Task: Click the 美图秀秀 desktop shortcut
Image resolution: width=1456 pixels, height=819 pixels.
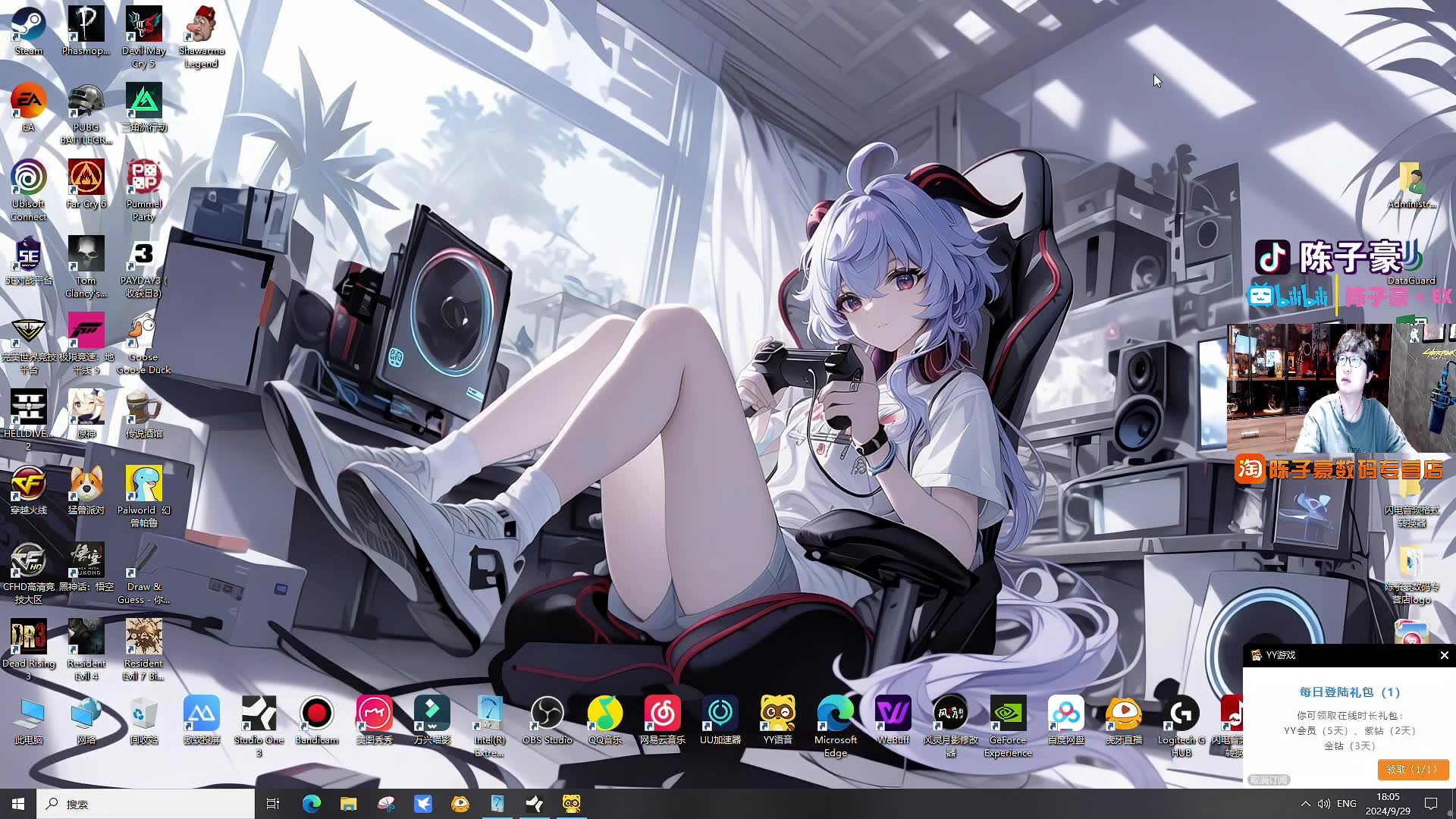Action: click(374, 720)
